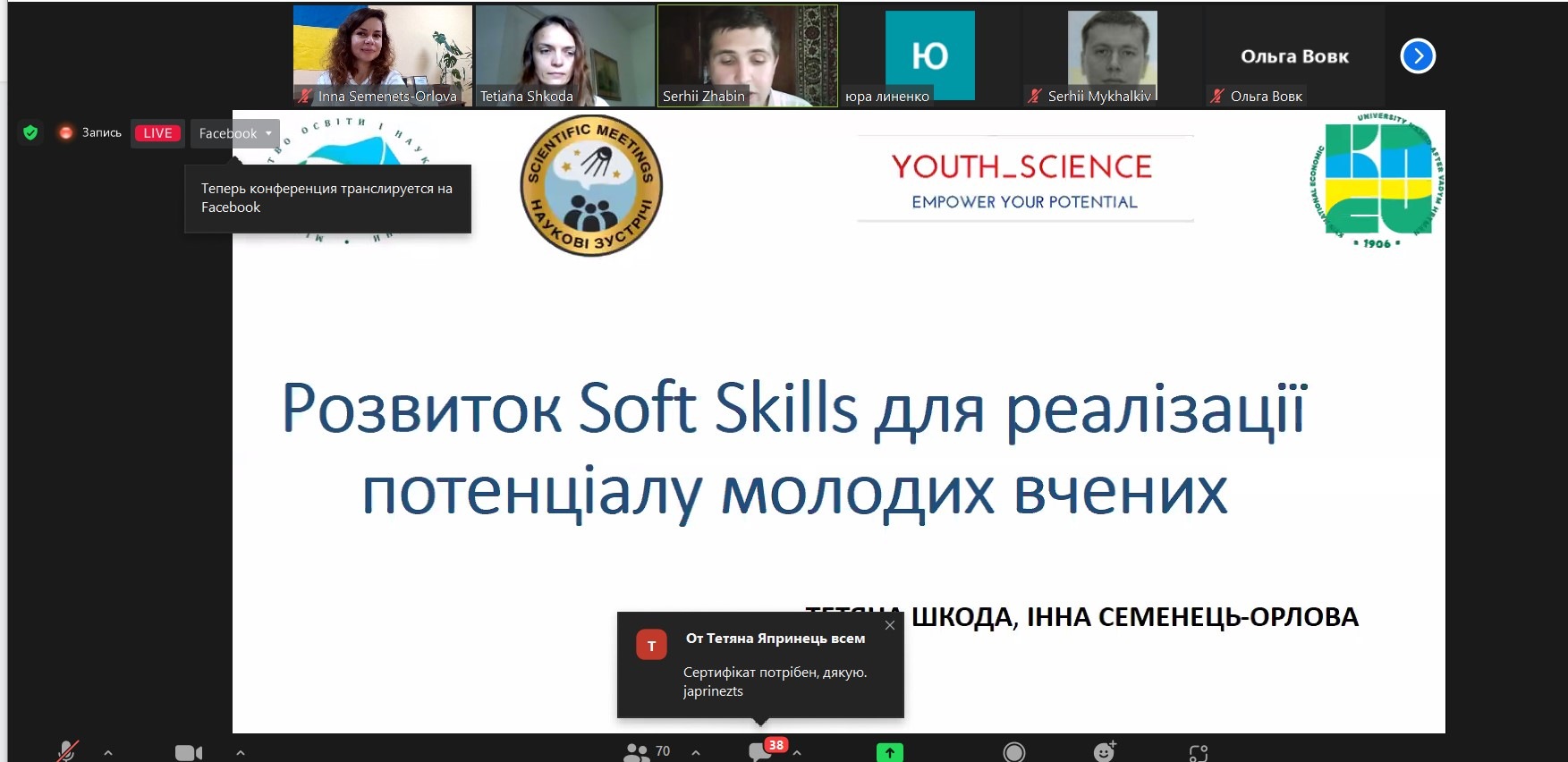1568x762 pixels.
Task: Expand the chat options chevron
Action: point(797,753)
